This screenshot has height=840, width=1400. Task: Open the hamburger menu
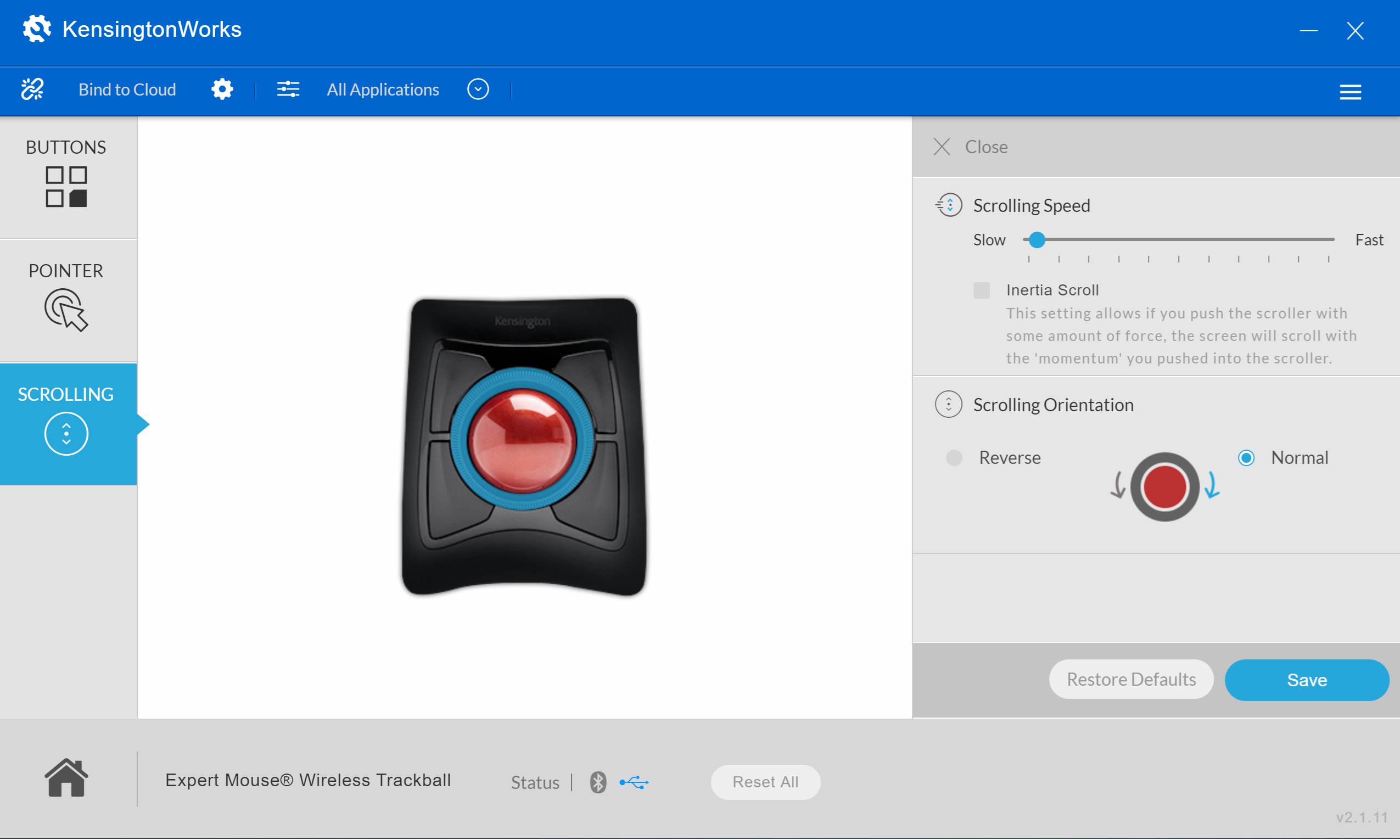coord(1350,92)
